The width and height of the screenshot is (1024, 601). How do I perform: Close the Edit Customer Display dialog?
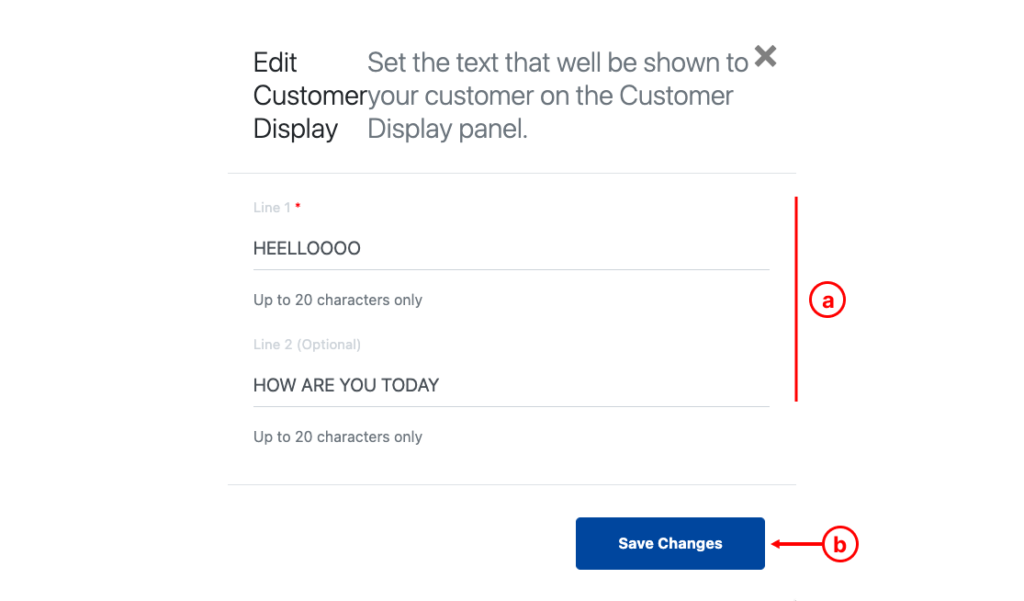tap(765, 56)
